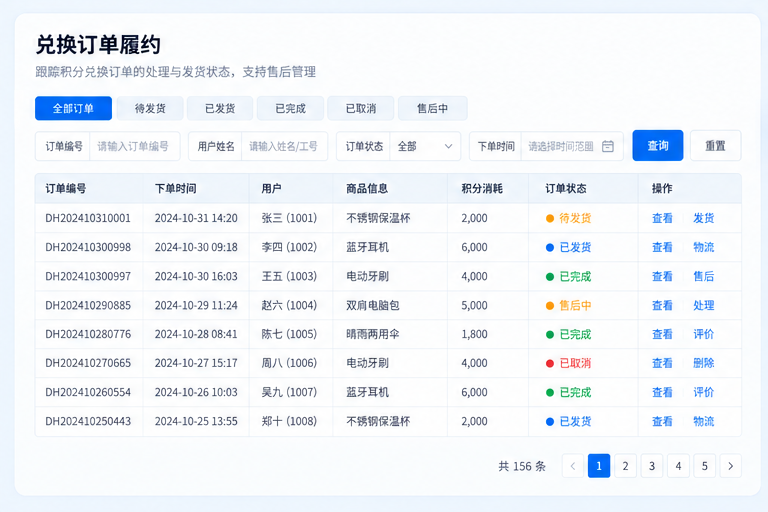Click 查看 for order DH202410250443
This screenshot has height=512, width=768.
pyautogui.click(x=662, y=421)
